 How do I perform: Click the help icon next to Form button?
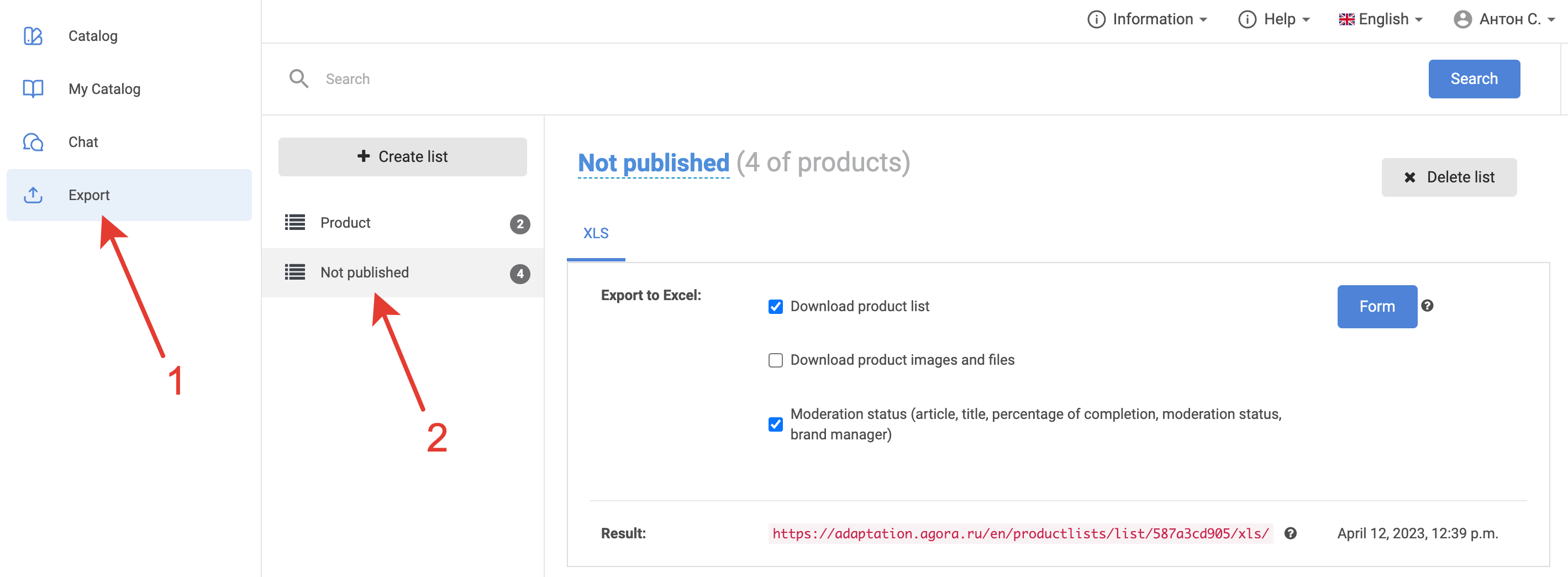click(x=1427, y=306)
